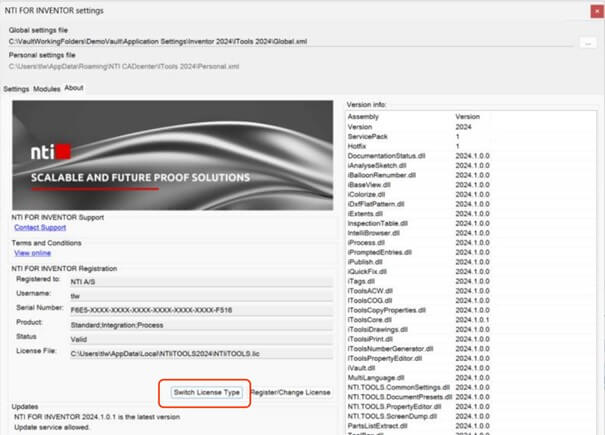This screenshot has width=605, height=435.
Task: Click the Registered to field showing NTI A/S
Action: 201,282
